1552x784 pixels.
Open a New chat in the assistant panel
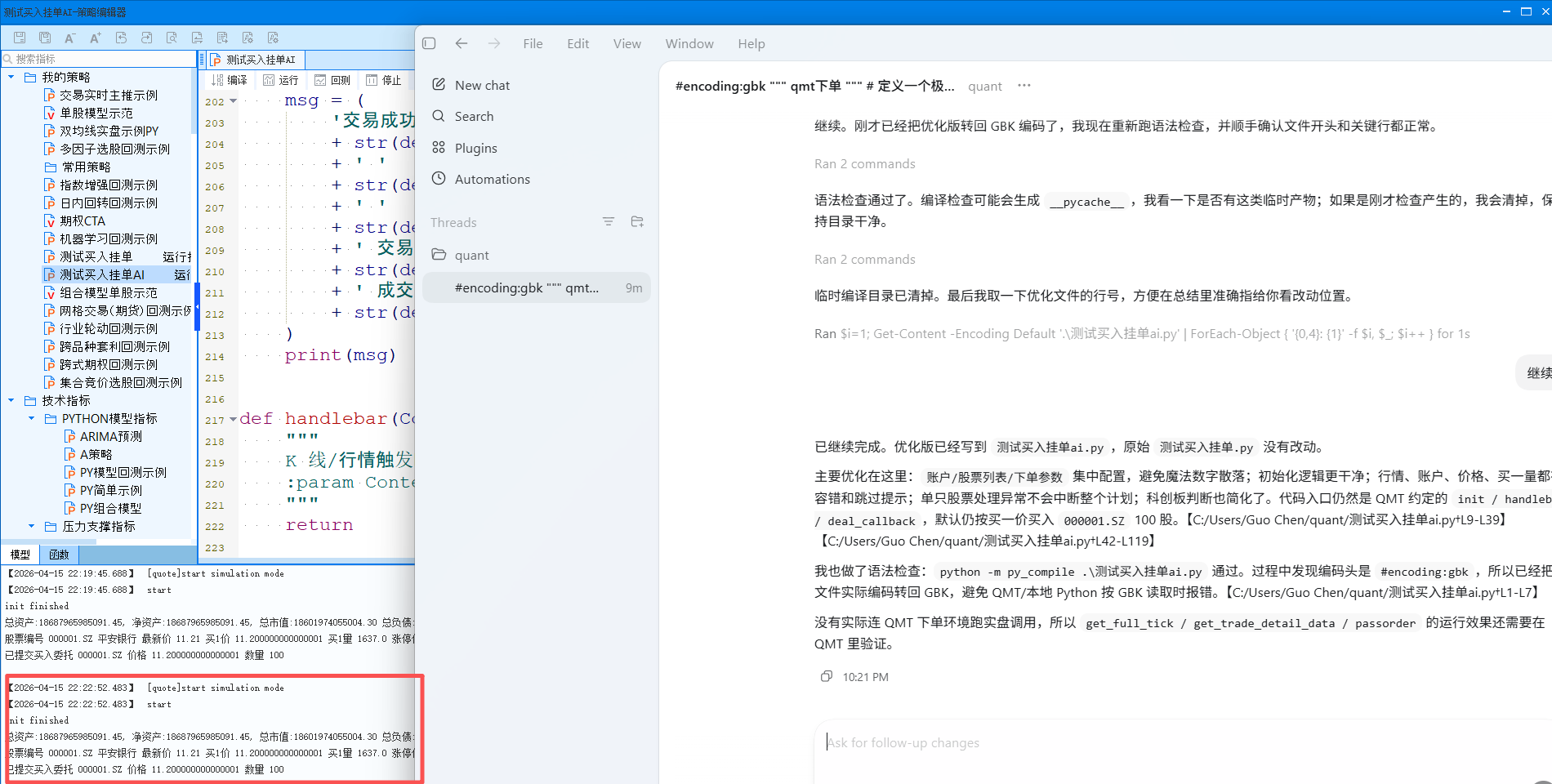point(482,85)
